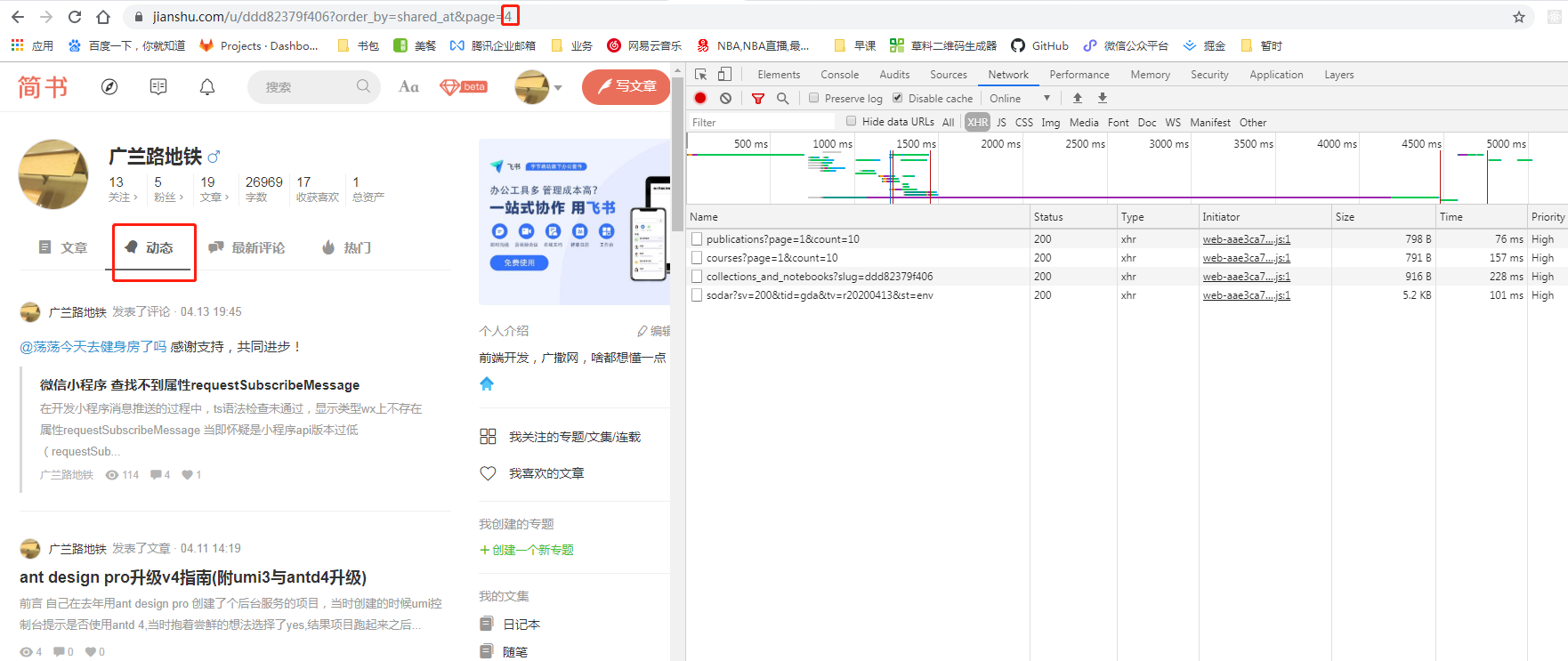This screenshot has height=661, width=1568.
Task: Open the Application panel tab
Action: click(1276, 75)
